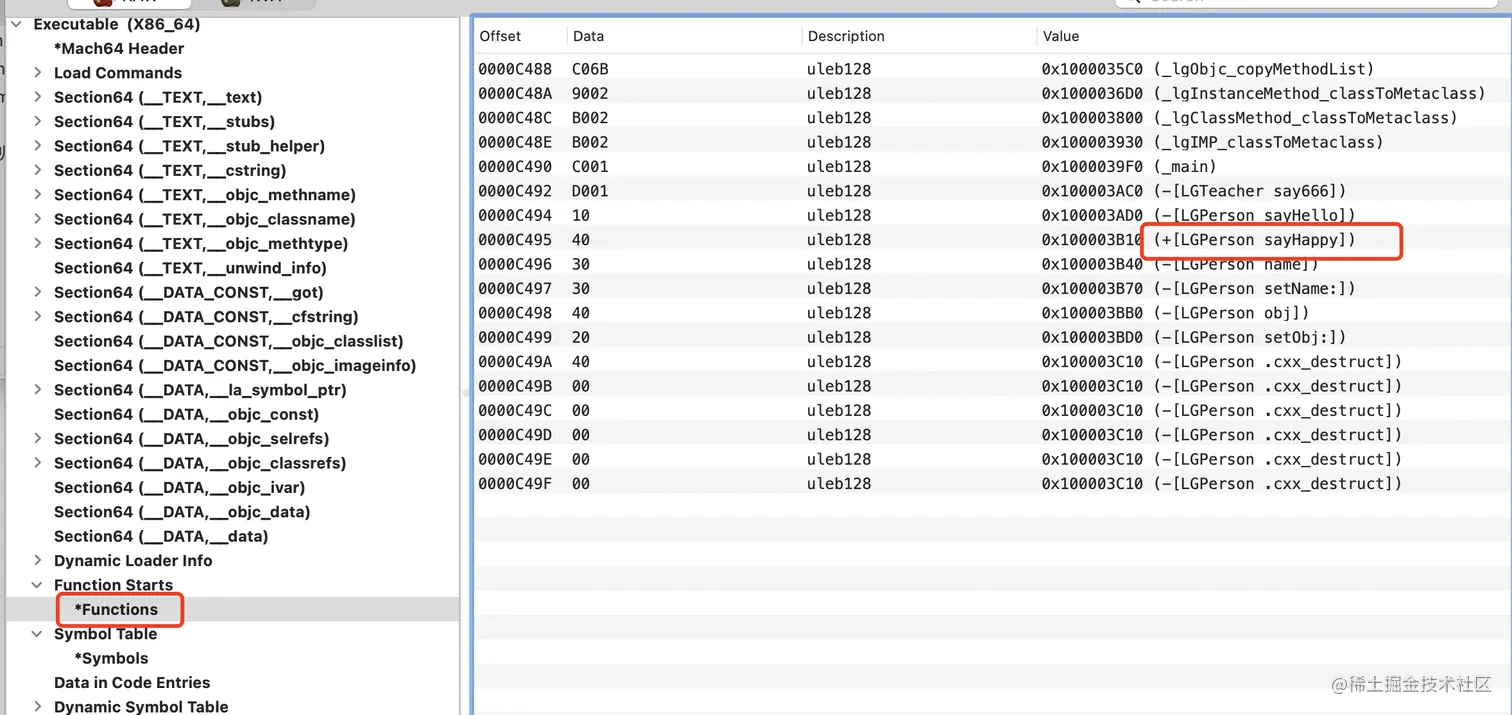Click data value B002 at 0000C48C

tap(590, 117)
